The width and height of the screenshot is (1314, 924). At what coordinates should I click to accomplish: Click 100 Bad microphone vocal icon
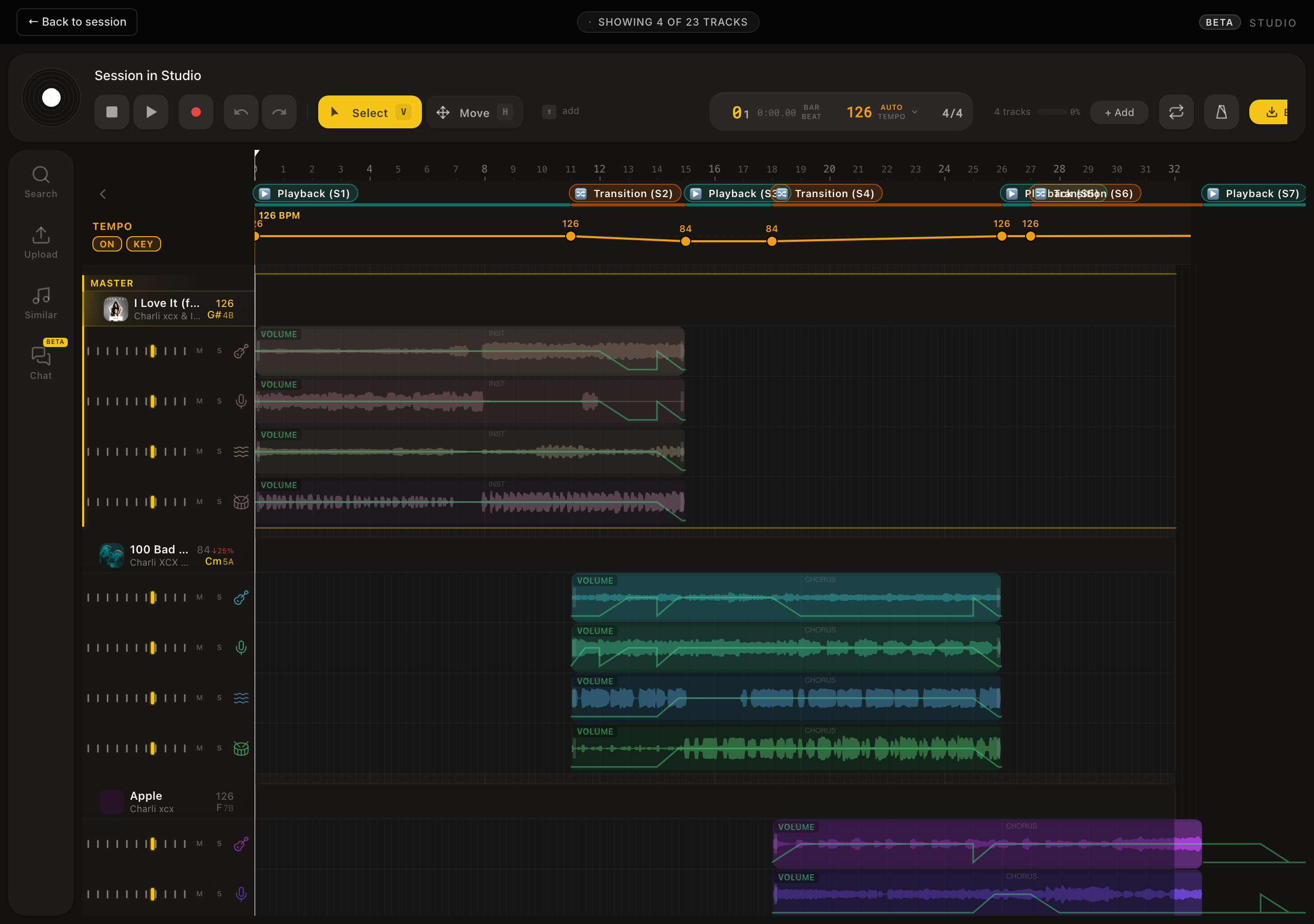point(241,647)
